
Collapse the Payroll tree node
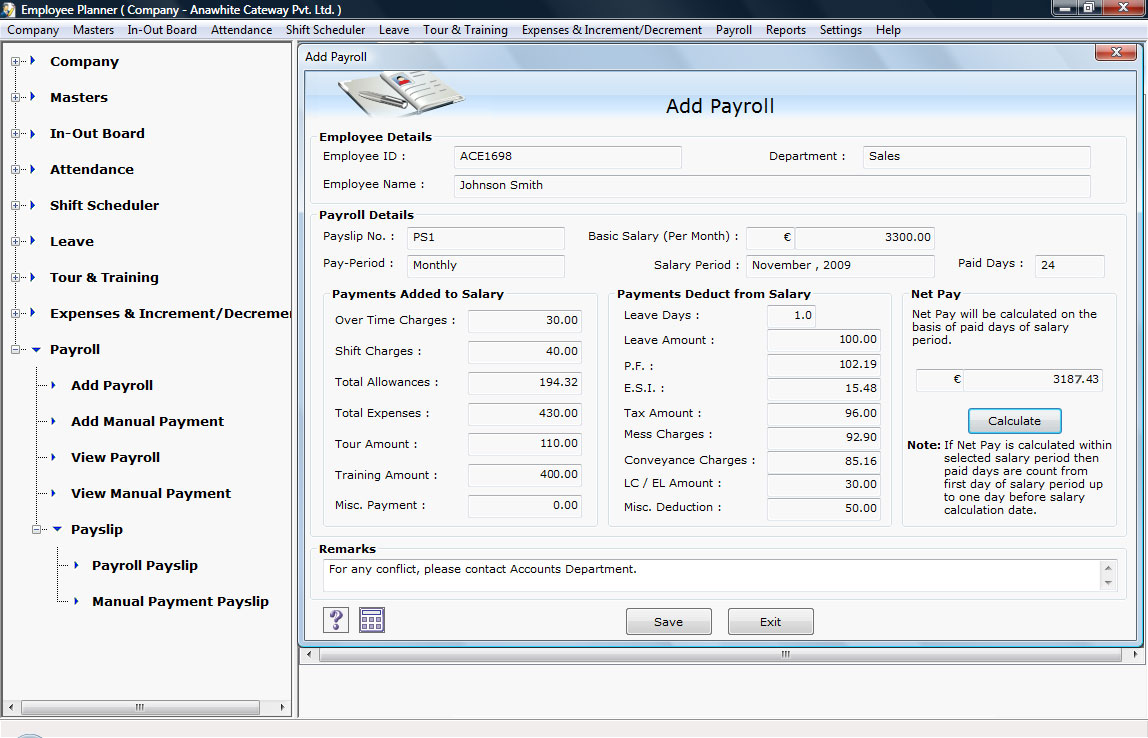click(16, 350)
